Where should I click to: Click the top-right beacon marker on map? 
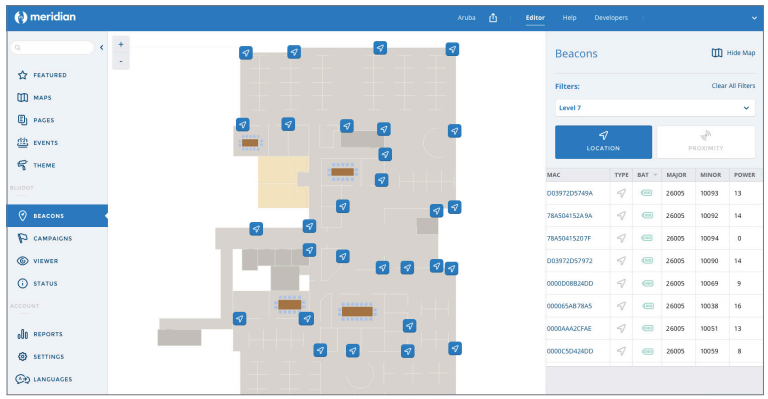[452, 49]
